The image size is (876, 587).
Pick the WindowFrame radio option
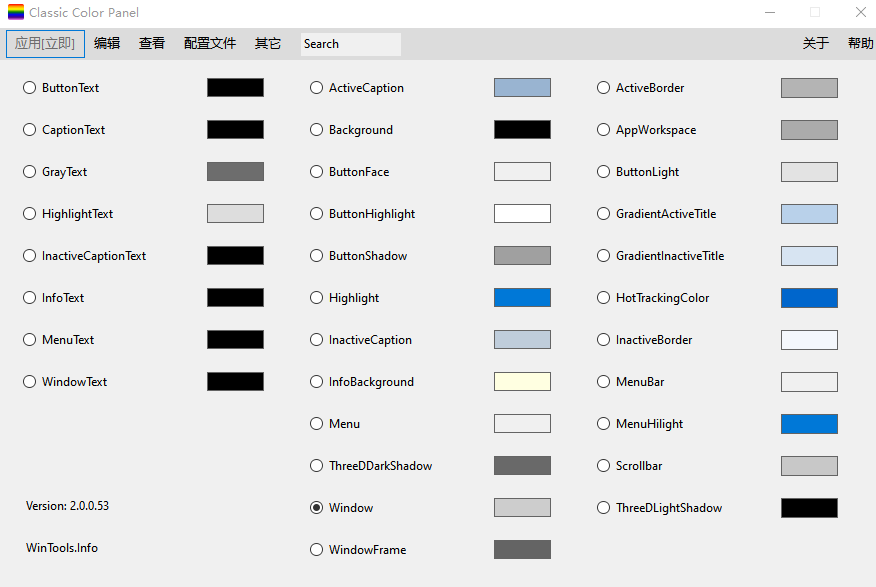pyautogui.click(x=316, y=550)
